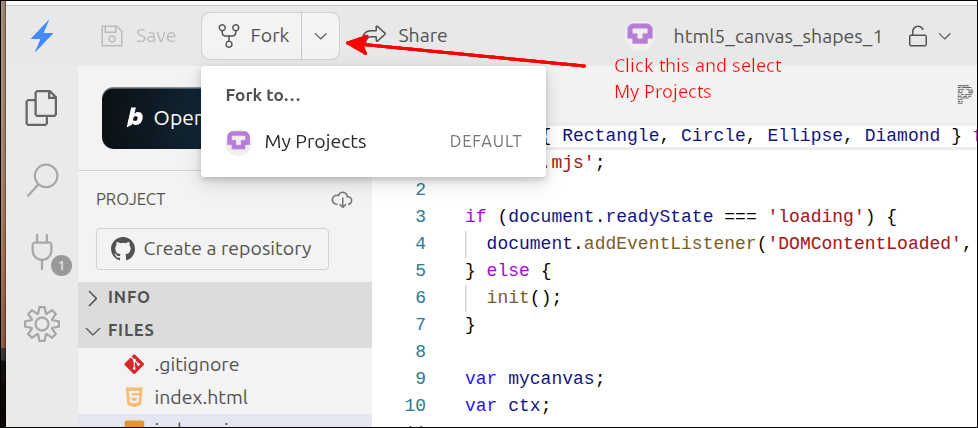Click the html5_canvas_shapes_1 project title

click(x=777, y=37)
